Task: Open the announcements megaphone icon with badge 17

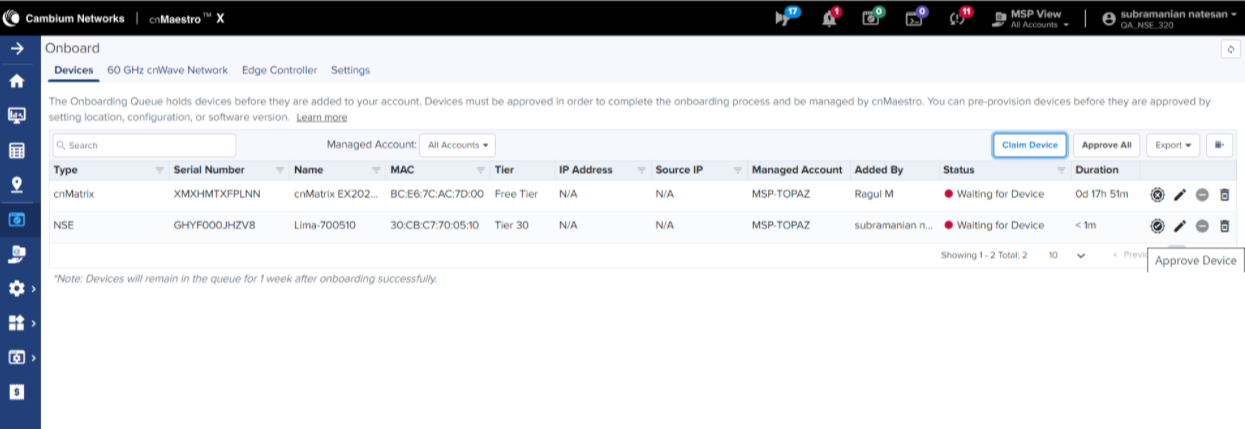Action: tap(785, 19)
